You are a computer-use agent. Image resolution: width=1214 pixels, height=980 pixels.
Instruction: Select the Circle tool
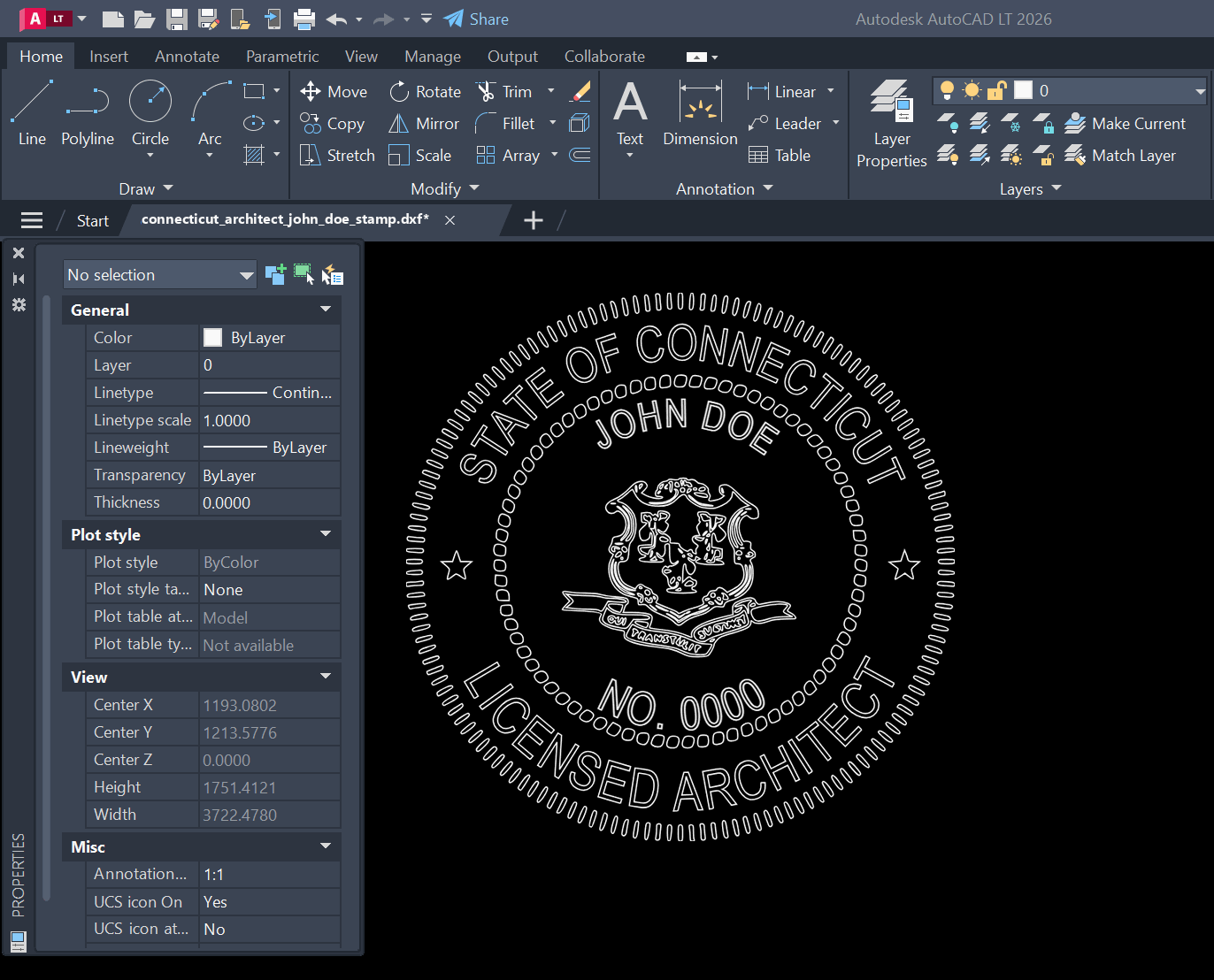[x=150, y=113]
